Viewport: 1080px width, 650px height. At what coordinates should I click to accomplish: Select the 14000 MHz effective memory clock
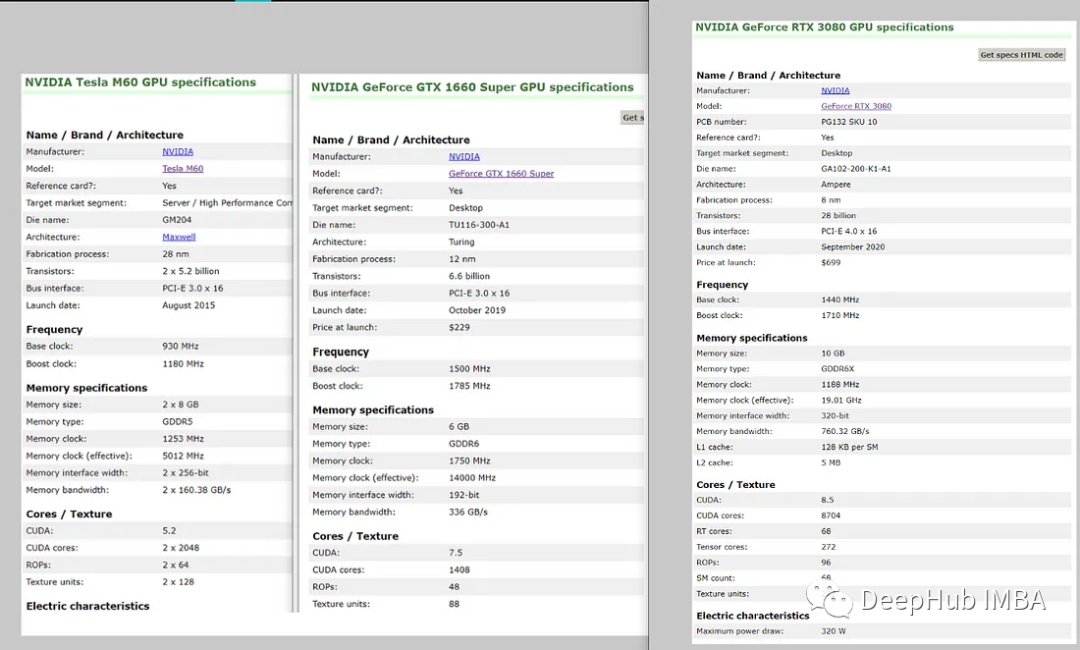tap(472, 478)
